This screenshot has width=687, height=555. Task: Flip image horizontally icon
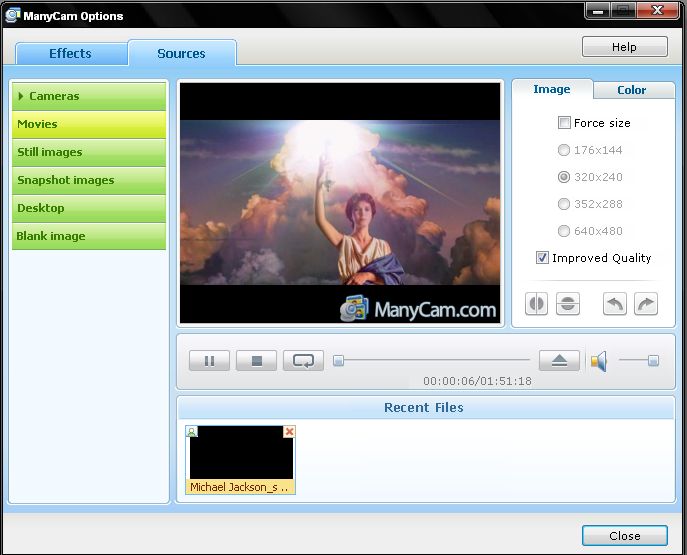pyautogui.click(x=536, y=304)
